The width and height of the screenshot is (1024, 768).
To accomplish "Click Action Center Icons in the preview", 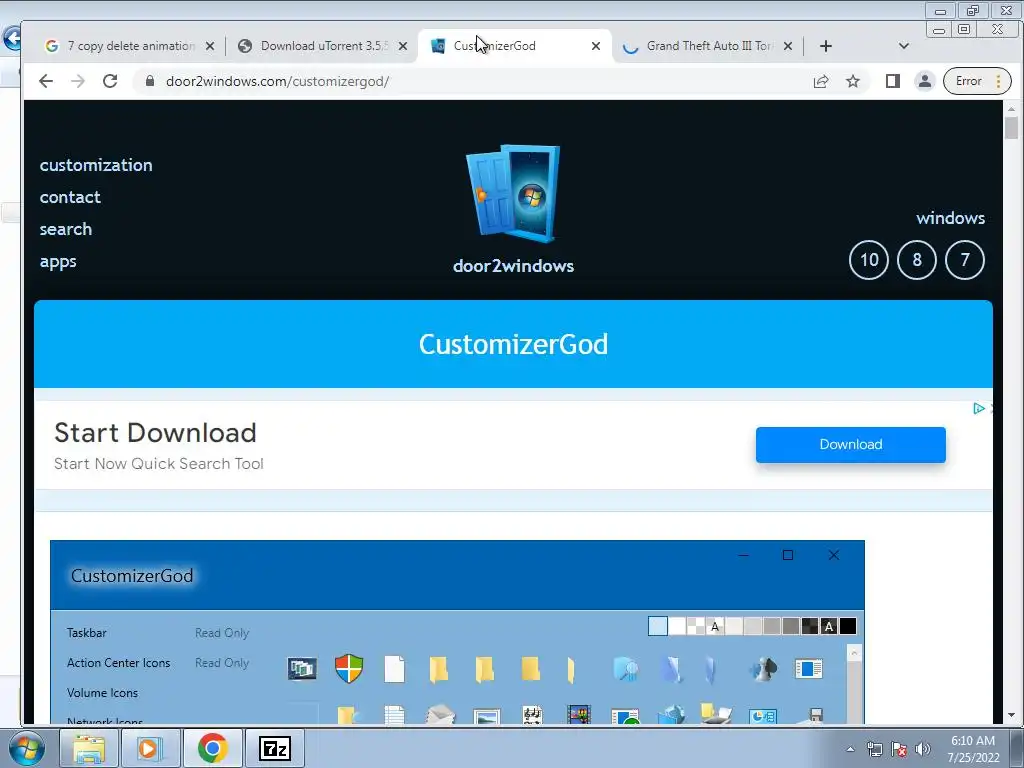I will pyautogui.click(x=118, y=663).
